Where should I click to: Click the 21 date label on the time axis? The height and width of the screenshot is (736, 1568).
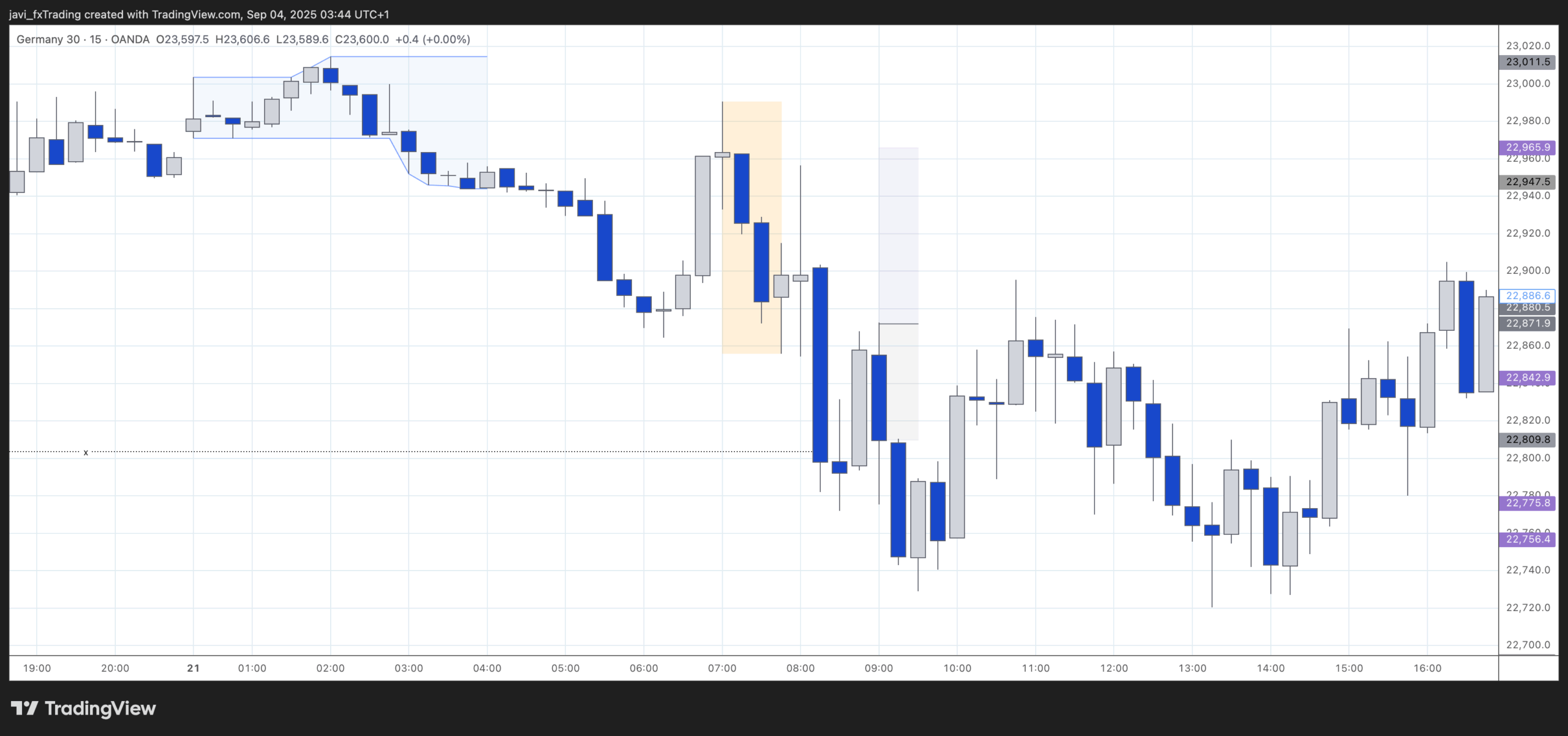(x=194, y=669)
